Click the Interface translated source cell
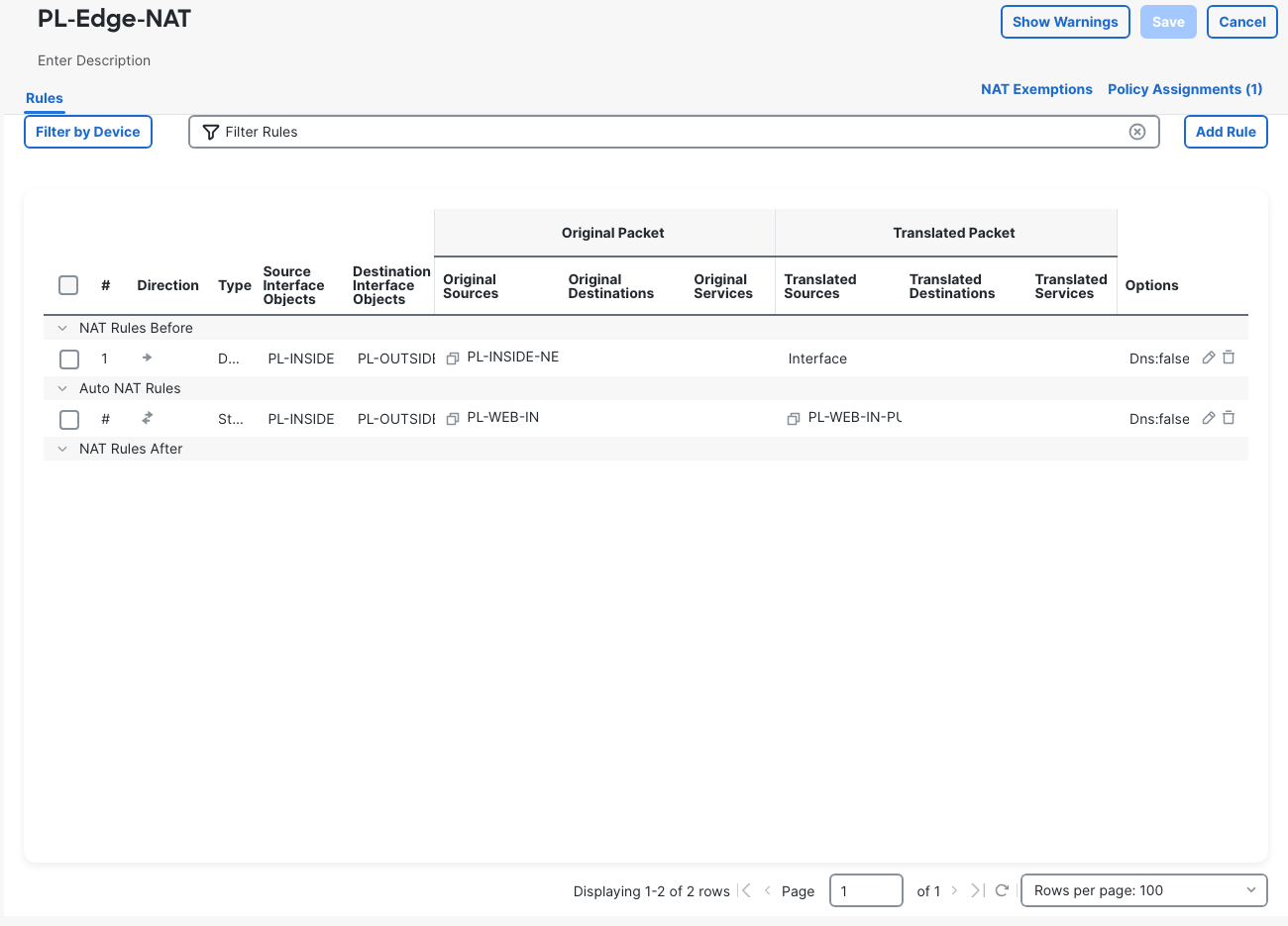Screen dimensions: 1288x926 coord(817,359)
